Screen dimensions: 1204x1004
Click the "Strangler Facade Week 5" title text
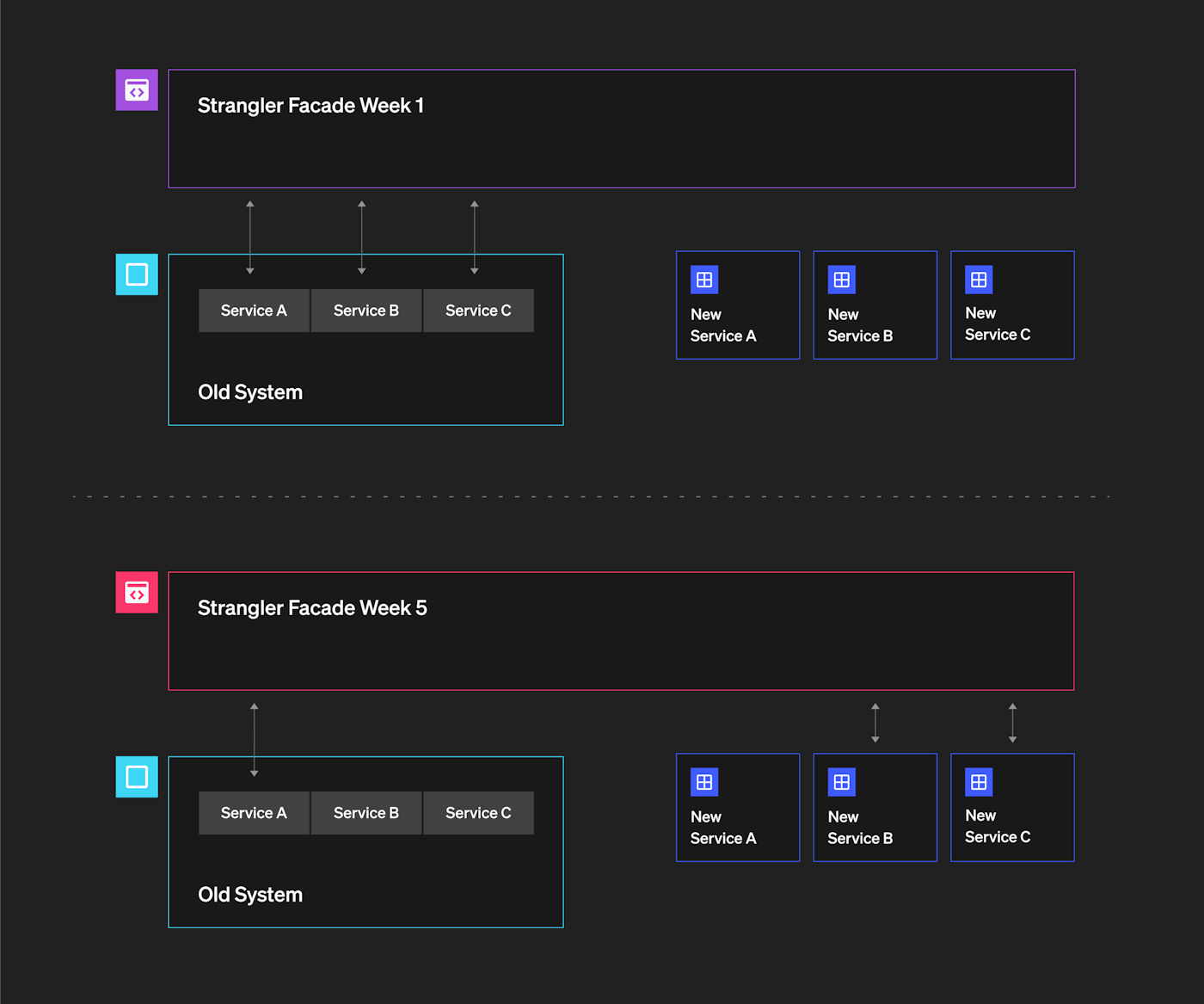coord(312,608)
